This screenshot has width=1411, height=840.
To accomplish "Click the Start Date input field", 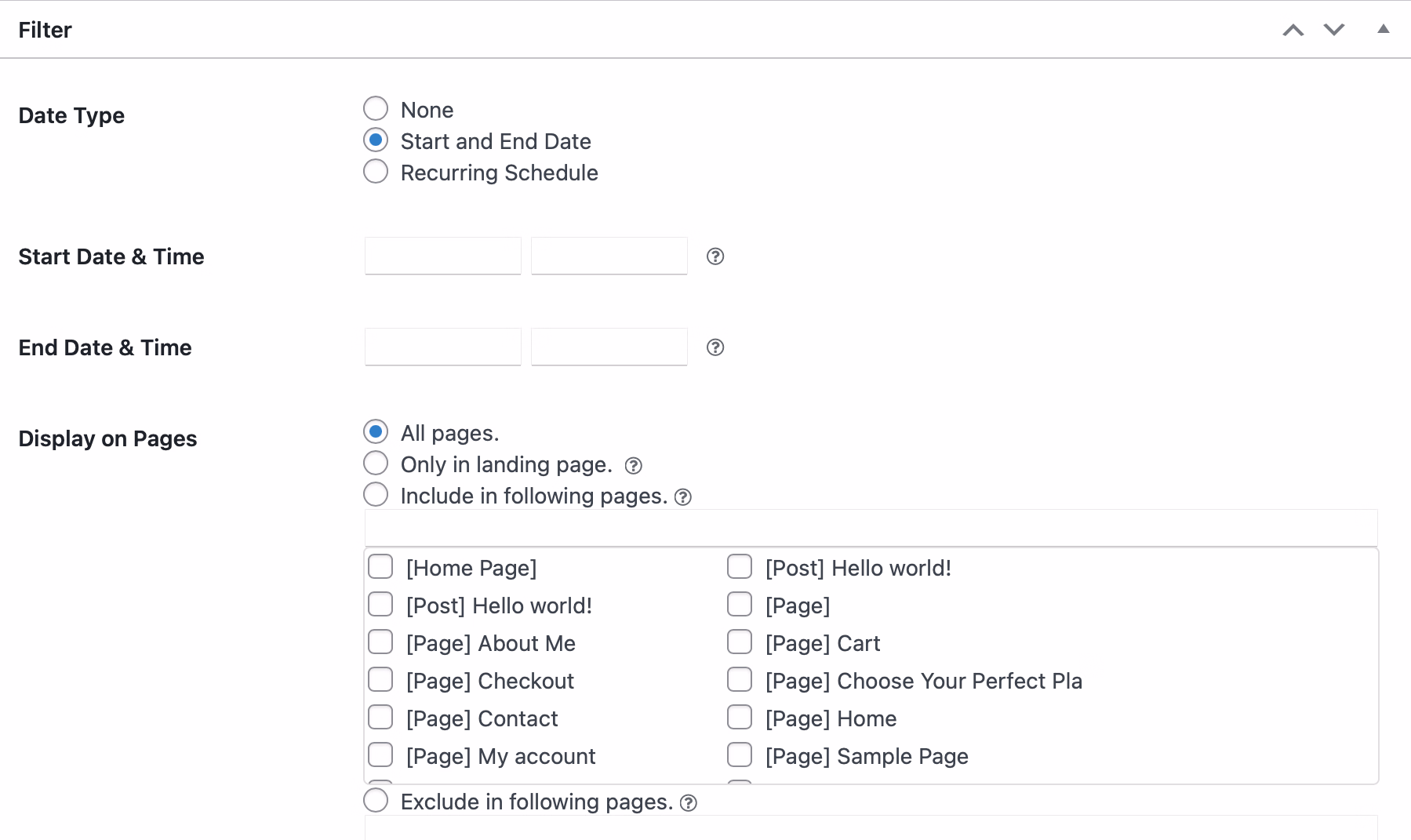I will coord(442,256).
